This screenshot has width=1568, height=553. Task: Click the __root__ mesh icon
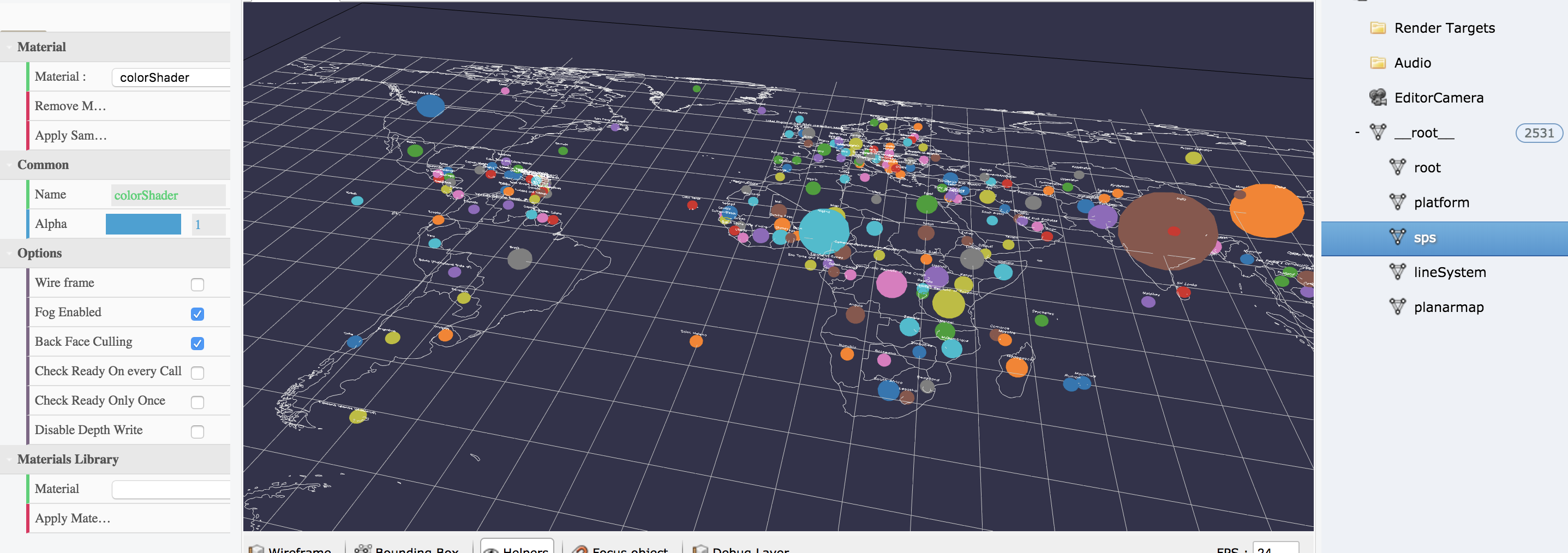point(1378,132)
